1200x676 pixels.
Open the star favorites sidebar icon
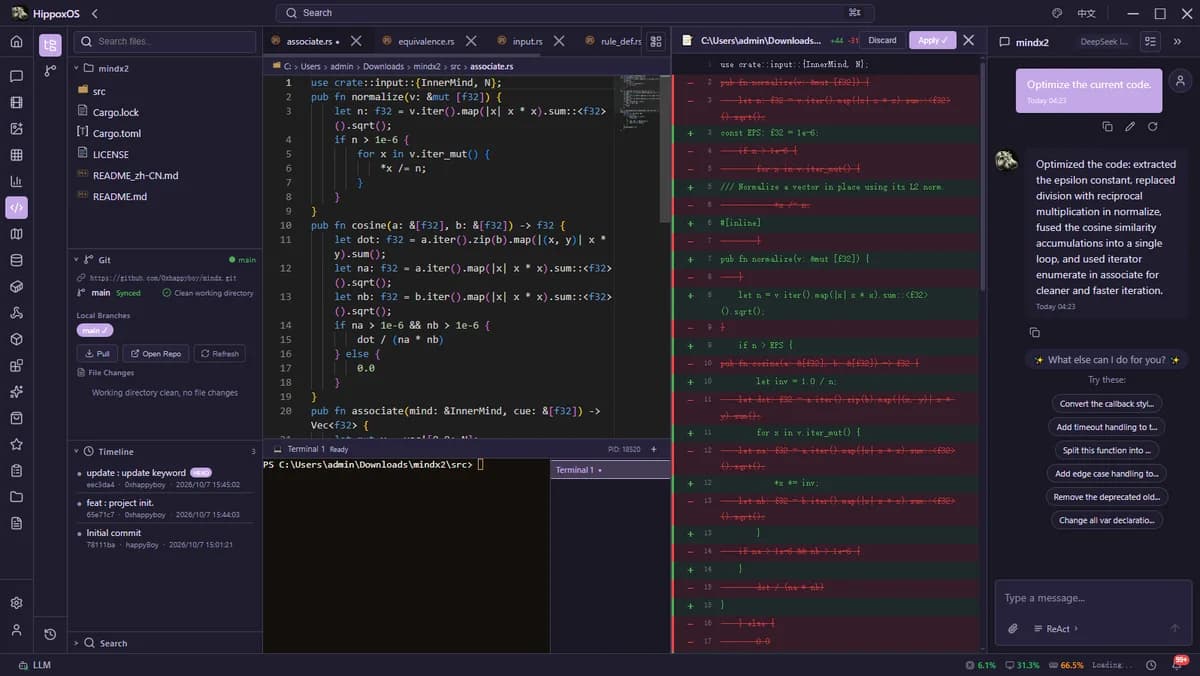pos(16,444)
